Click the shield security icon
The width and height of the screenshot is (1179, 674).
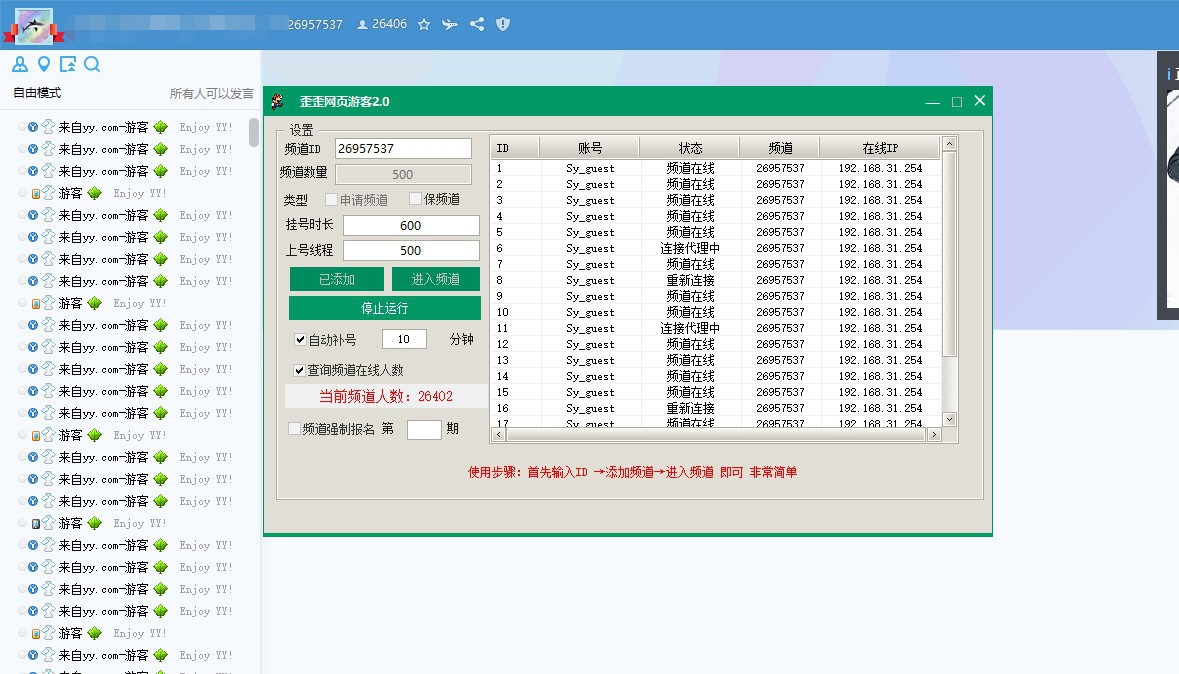click(x=503, y=24)
